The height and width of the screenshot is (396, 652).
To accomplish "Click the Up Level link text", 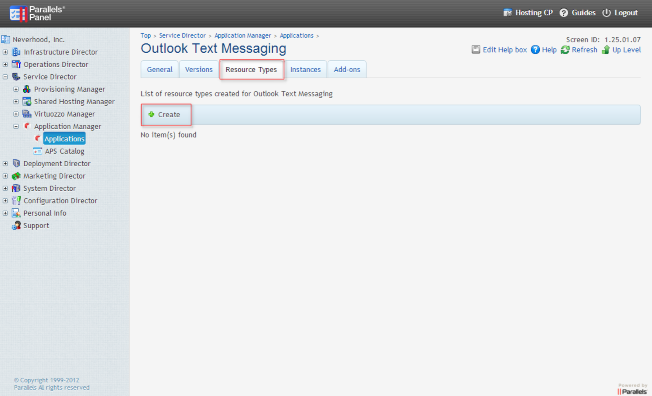I will coord(627,50).
